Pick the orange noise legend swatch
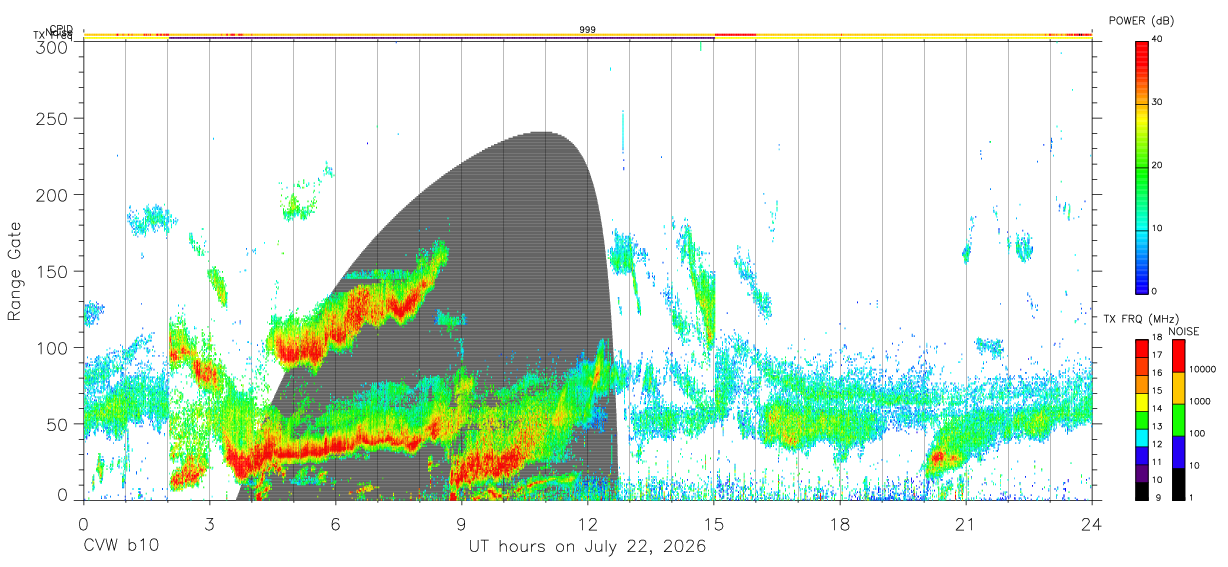Viewport: 1228px width, 567px height. [x=1178, y=388]
